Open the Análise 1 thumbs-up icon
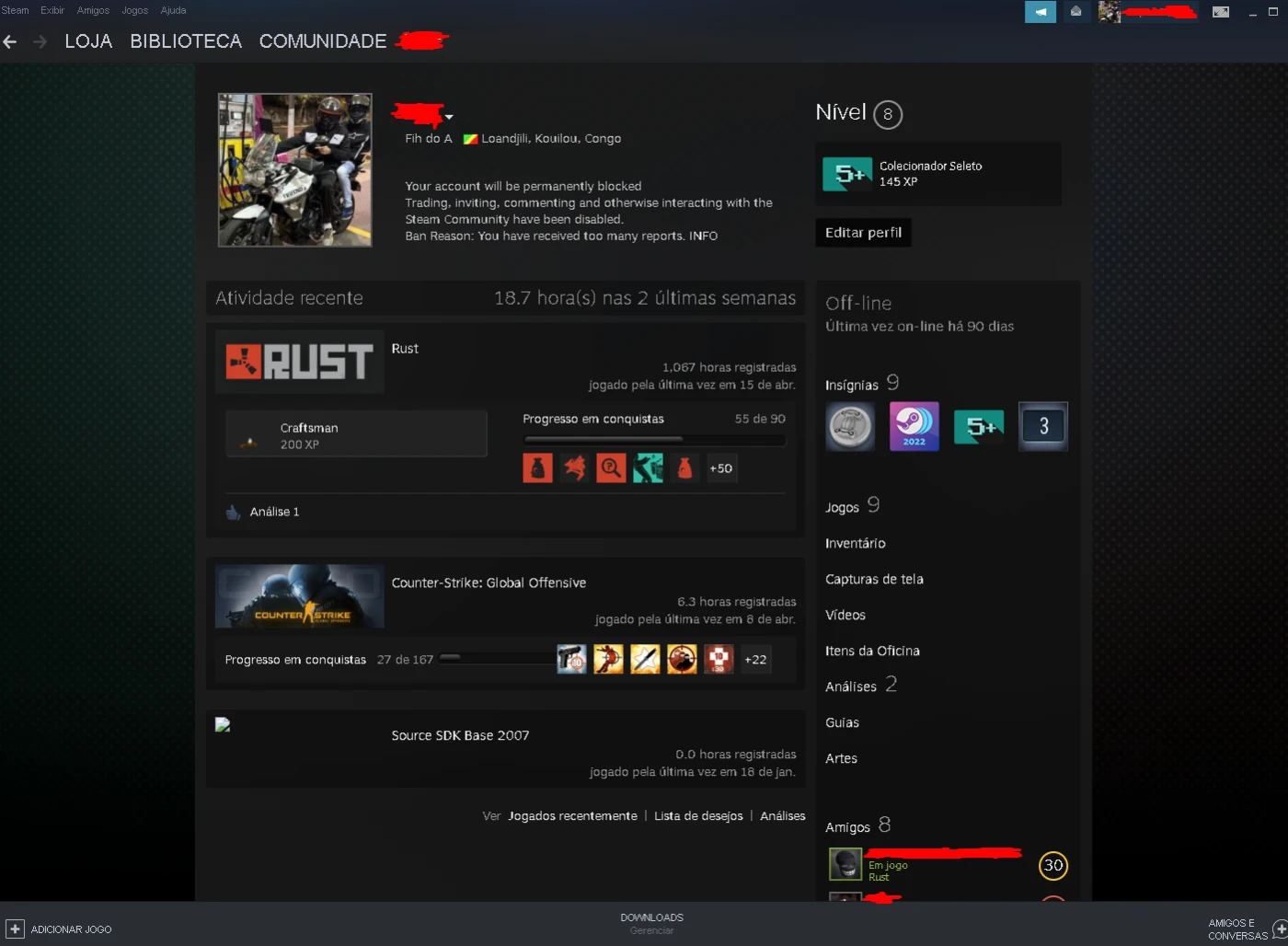Screen dimensions: 1288x946 pos(233,512)
